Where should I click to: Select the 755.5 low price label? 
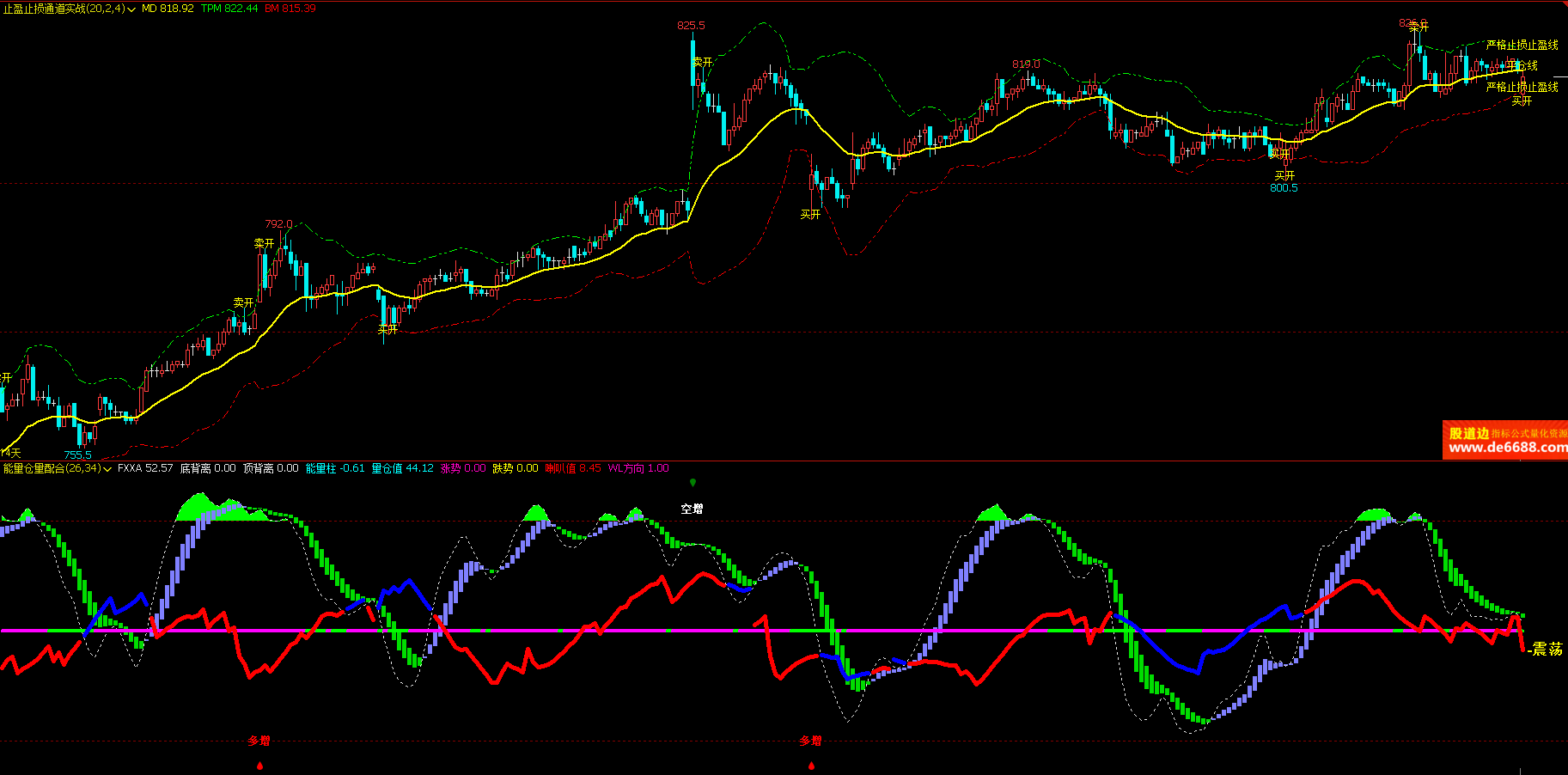point(77,455)
